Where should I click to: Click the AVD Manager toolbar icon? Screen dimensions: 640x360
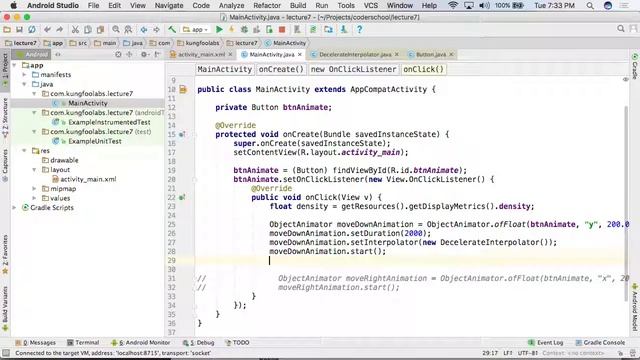click(297, 29)
